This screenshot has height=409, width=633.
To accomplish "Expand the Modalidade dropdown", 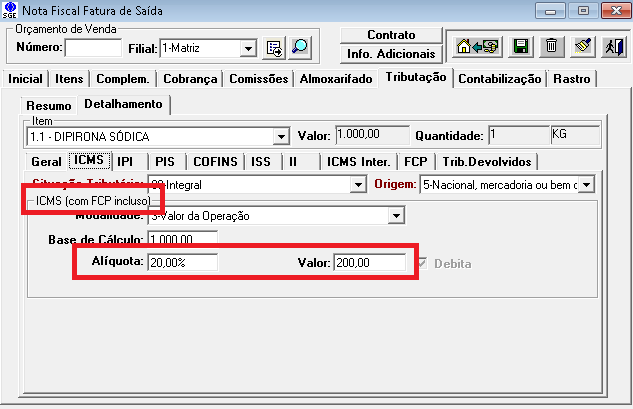I will coord(396,215).
